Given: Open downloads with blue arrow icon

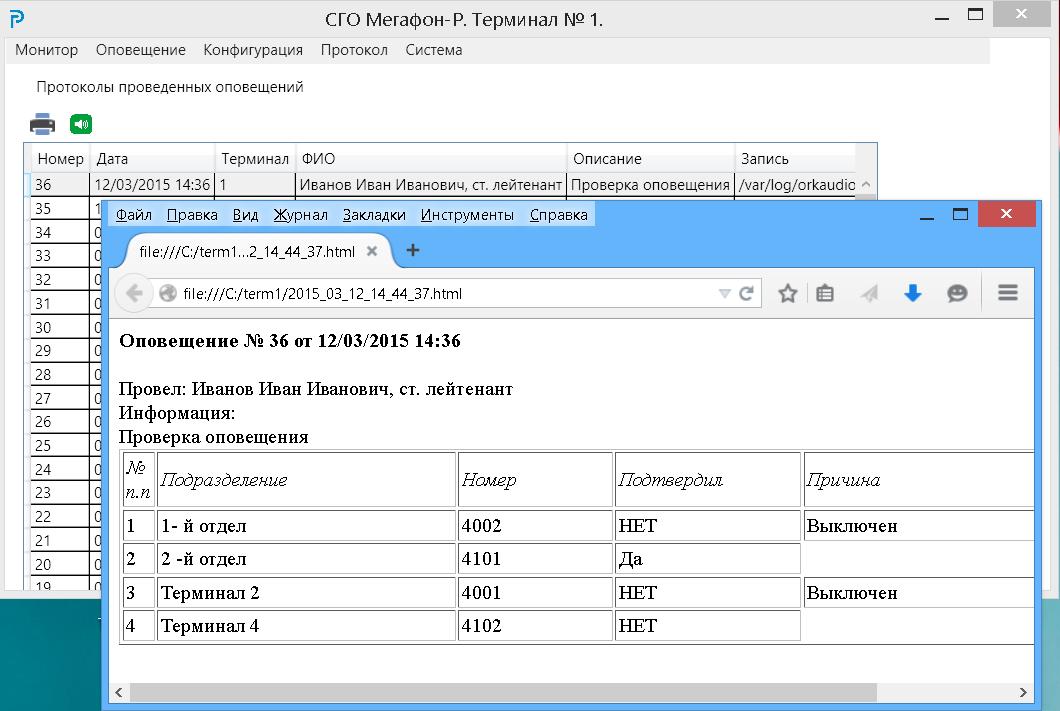Looking at the screenshot, I should pyautogui.click(x=913, y=293).
